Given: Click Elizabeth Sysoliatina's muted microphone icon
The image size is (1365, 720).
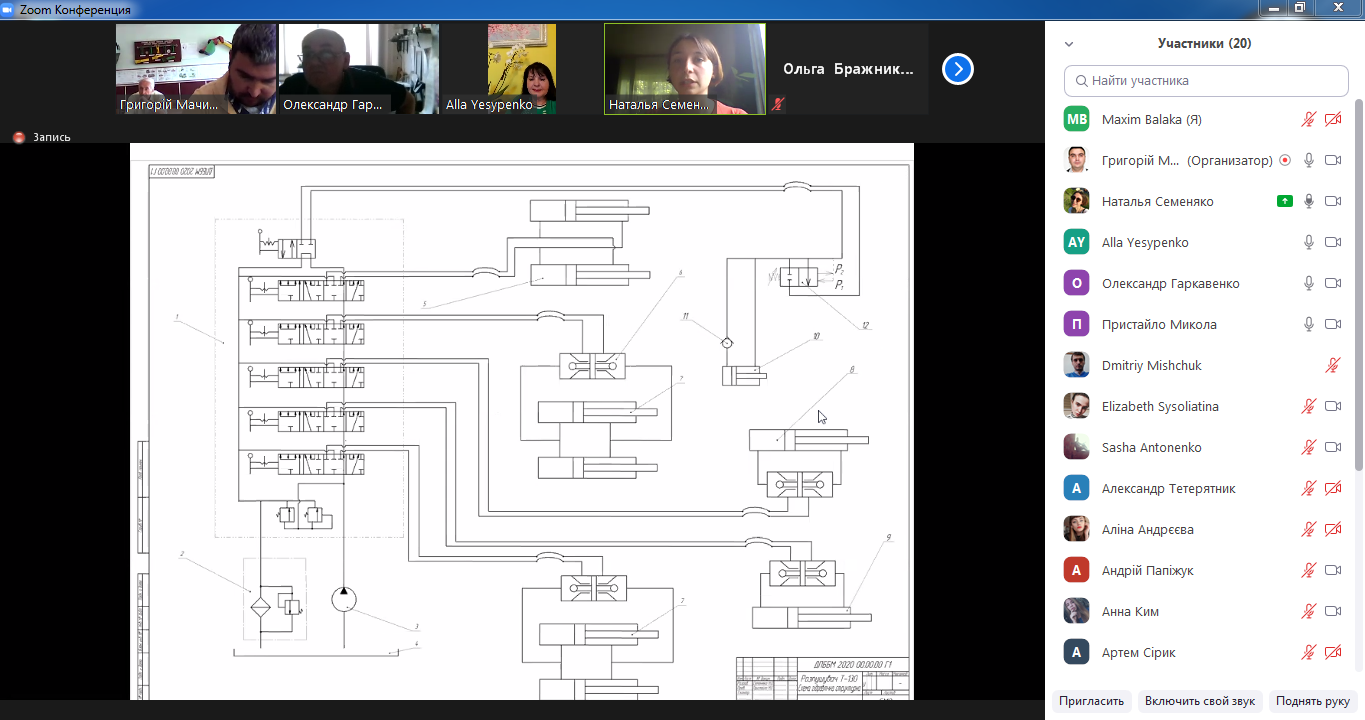Looking at the screenshot, I should coord(1308,406).
